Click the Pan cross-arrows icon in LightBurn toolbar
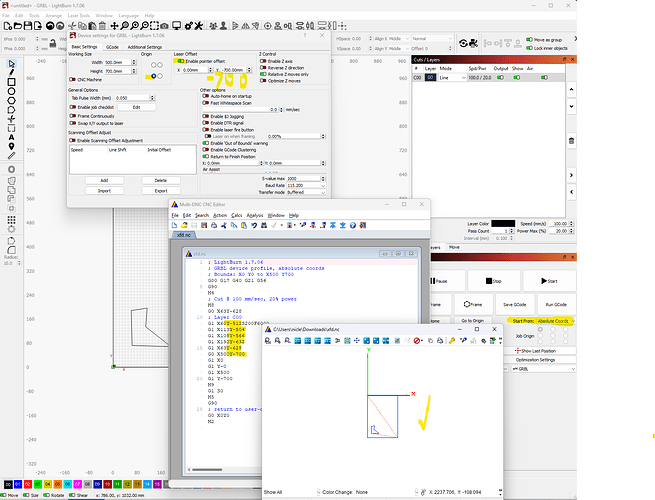 (114, 26)
